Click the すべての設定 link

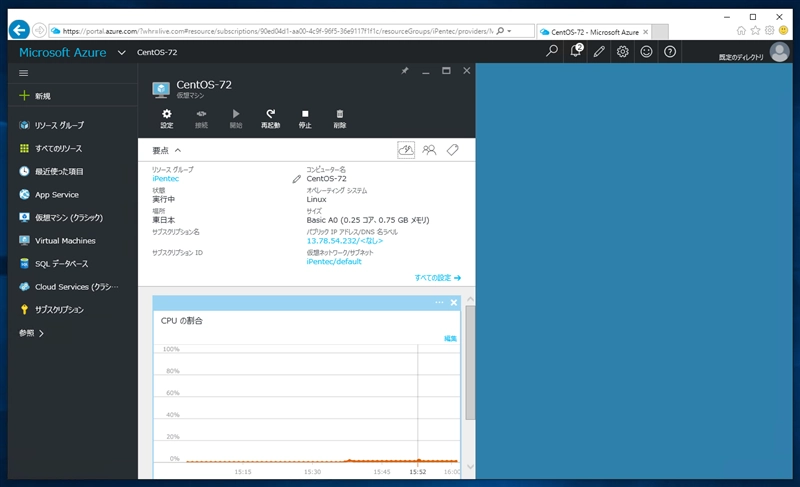pos(437,278)
